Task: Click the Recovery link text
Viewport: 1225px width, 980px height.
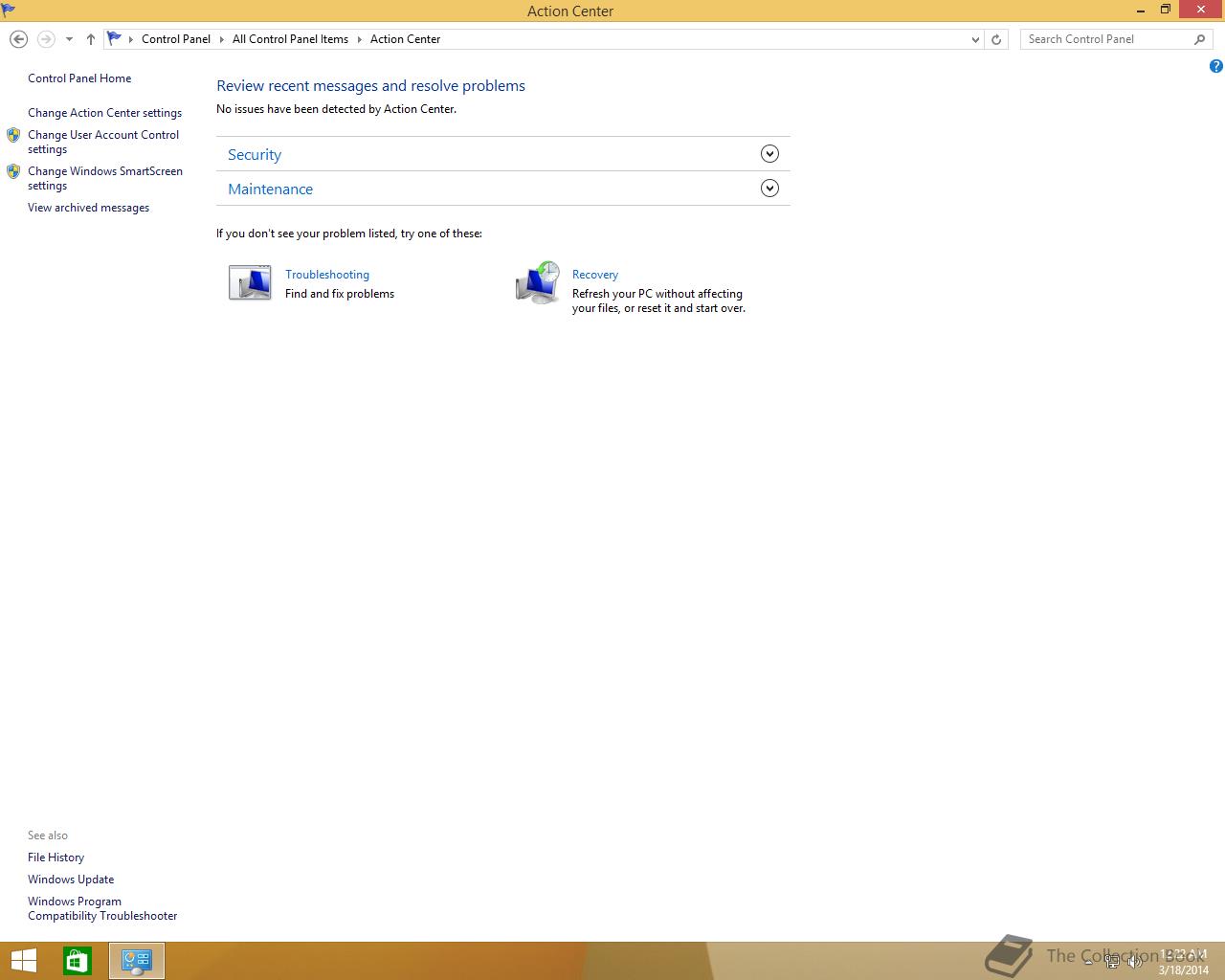Action: (595, 275)
